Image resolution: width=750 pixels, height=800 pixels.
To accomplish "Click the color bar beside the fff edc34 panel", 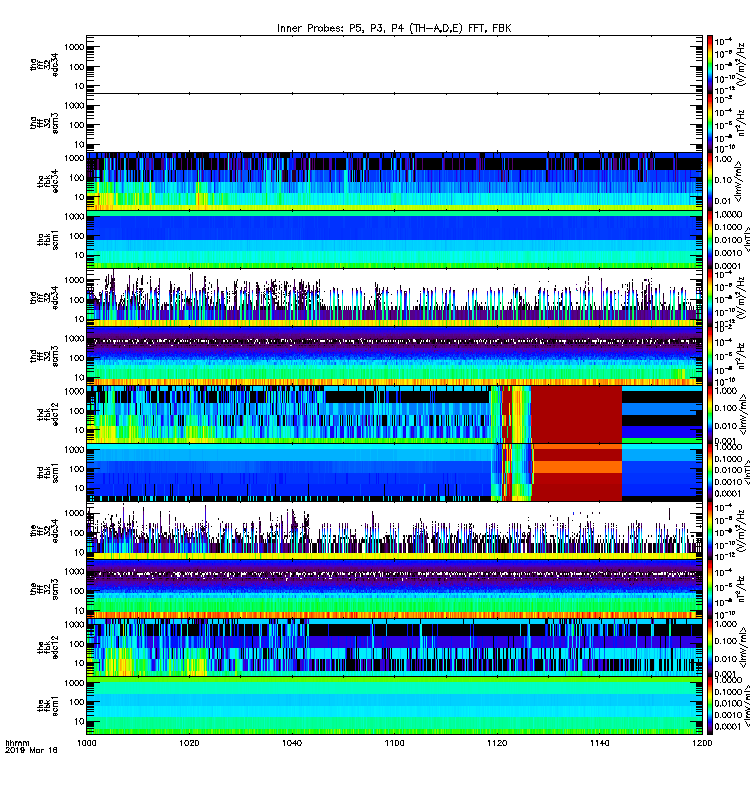I will coord(710,531).
